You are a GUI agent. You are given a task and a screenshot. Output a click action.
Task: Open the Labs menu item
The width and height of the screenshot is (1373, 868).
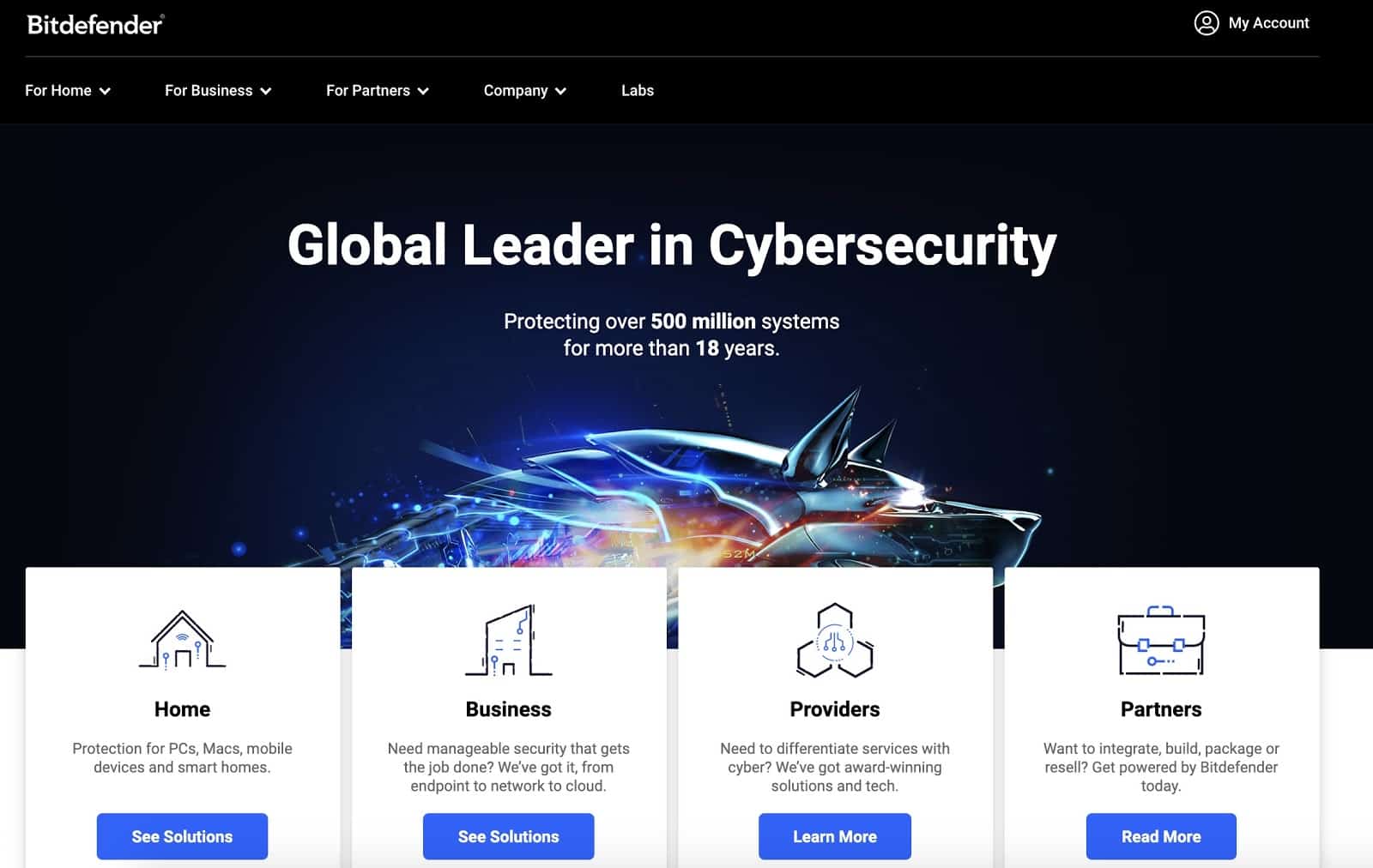638,90
